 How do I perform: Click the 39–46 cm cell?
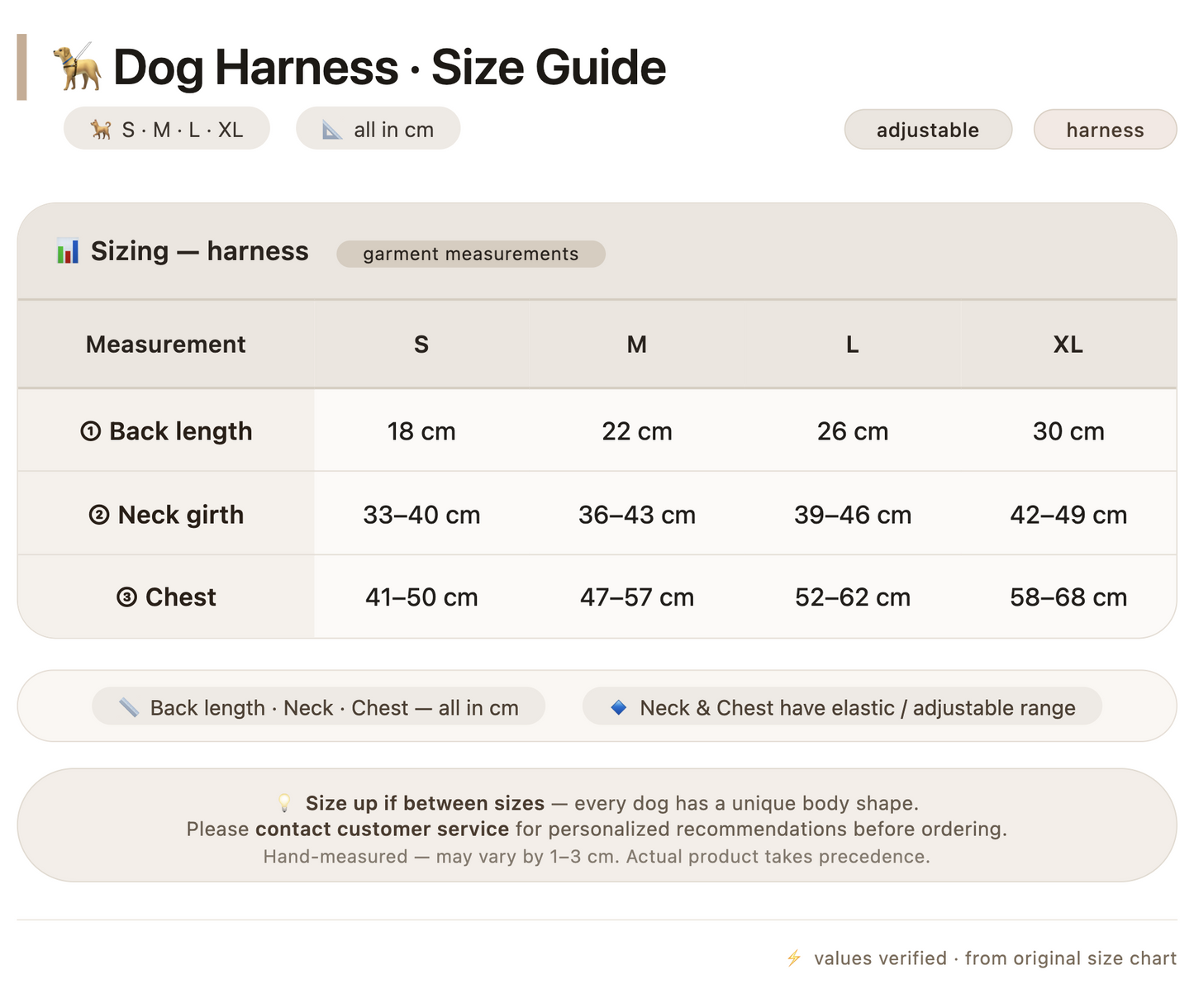click(x=853, y=514)
